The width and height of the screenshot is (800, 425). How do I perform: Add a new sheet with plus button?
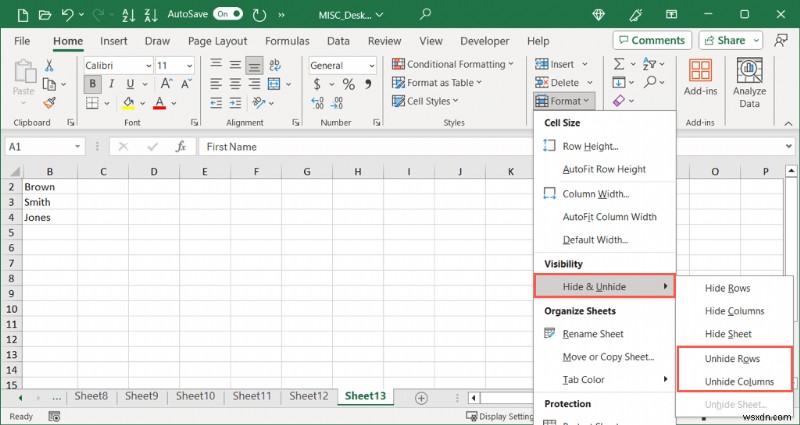tap(421, 398)
